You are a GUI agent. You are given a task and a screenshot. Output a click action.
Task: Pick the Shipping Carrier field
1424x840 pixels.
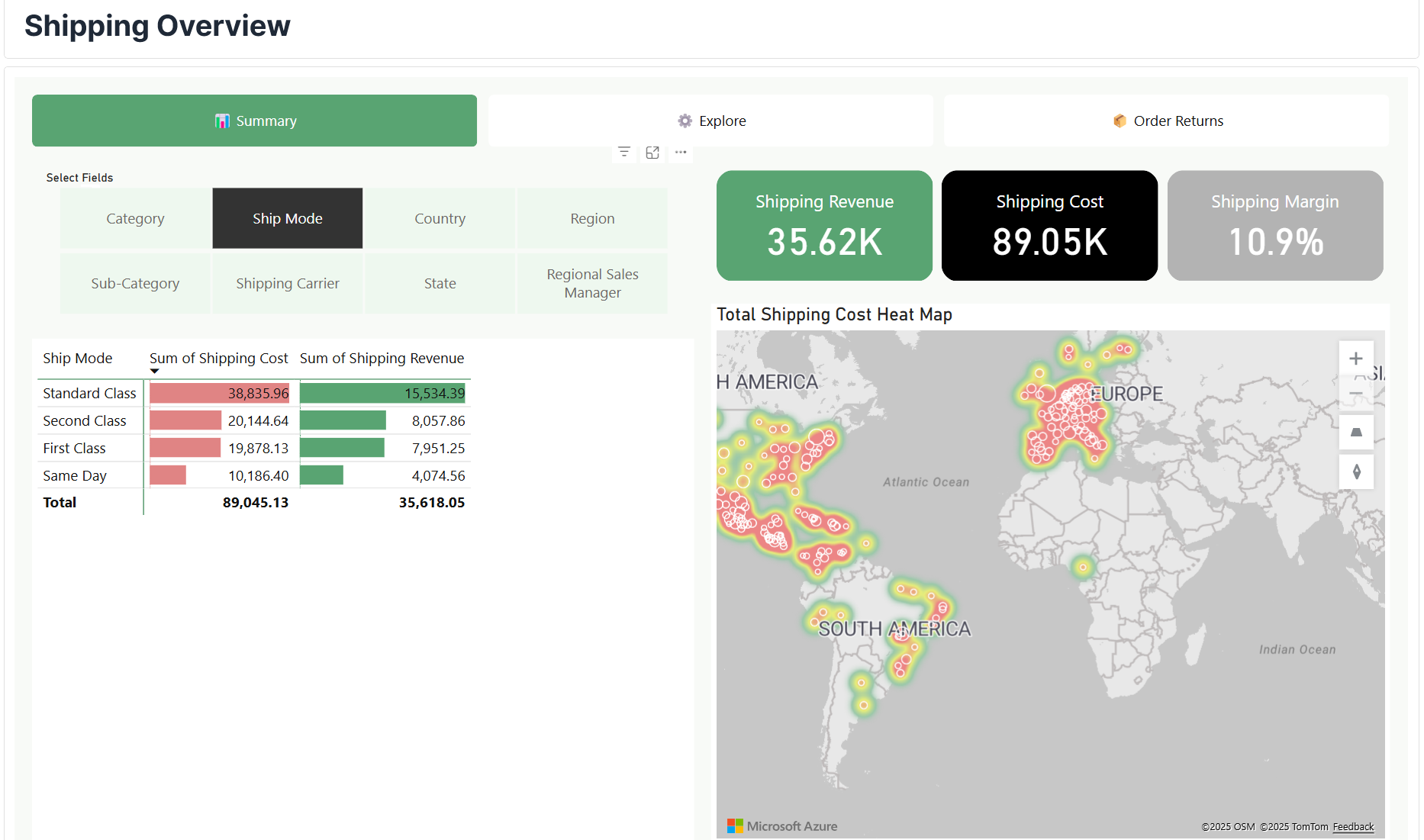pos(288,283)
